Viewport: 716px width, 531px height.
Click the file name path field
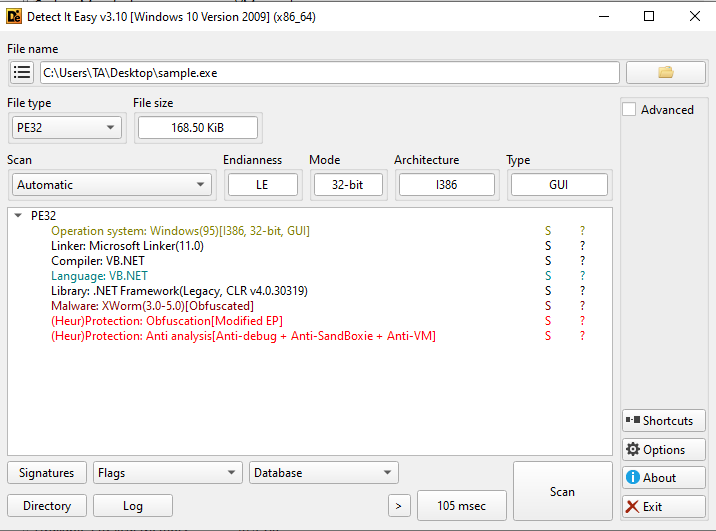(329, 73)
